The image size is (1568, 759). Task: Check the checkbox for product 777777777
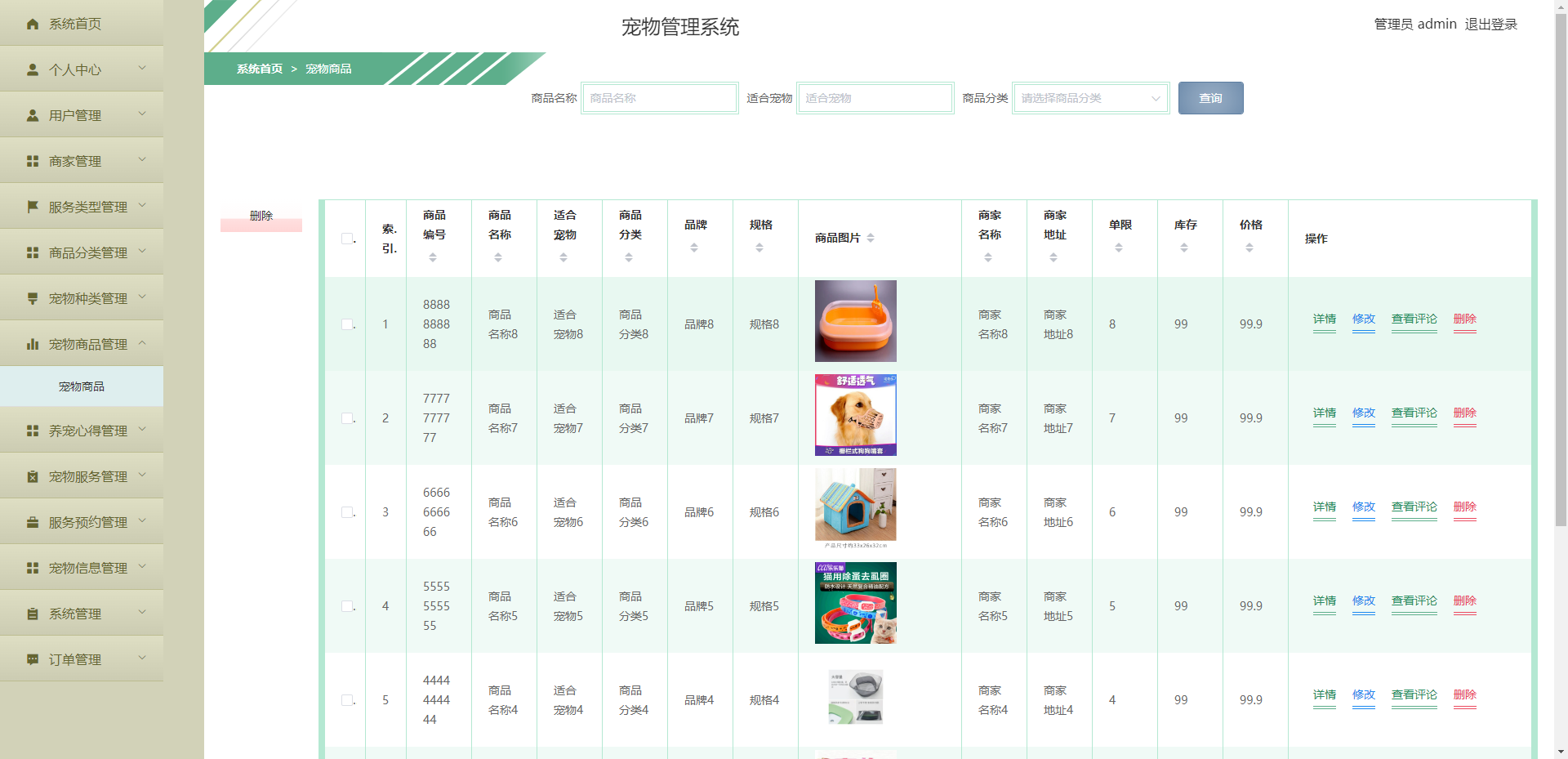pos(345,417)
